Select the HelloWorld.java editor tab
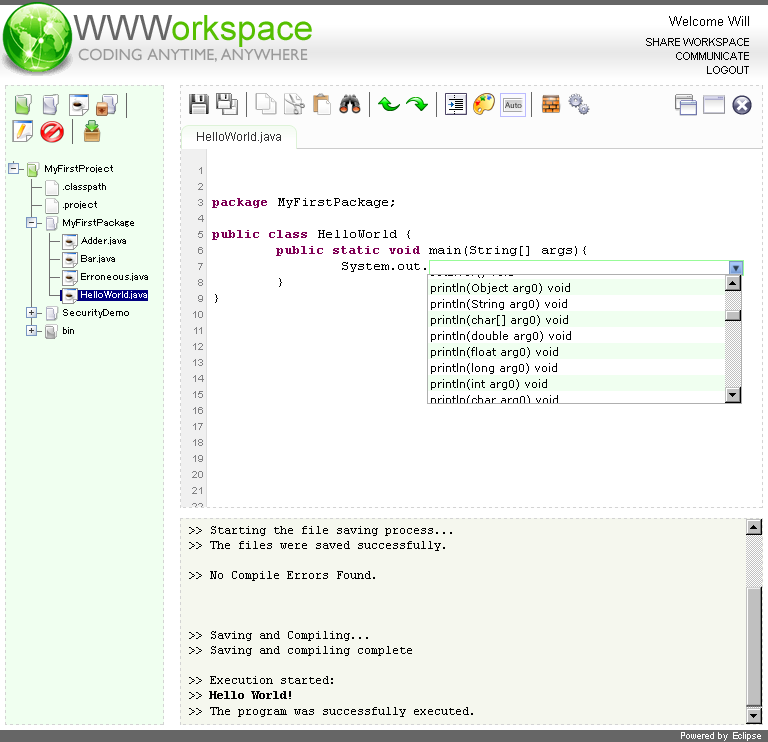The width and height of the screenshot is (768, 742). pyautogui.click(x=239, y=136)
